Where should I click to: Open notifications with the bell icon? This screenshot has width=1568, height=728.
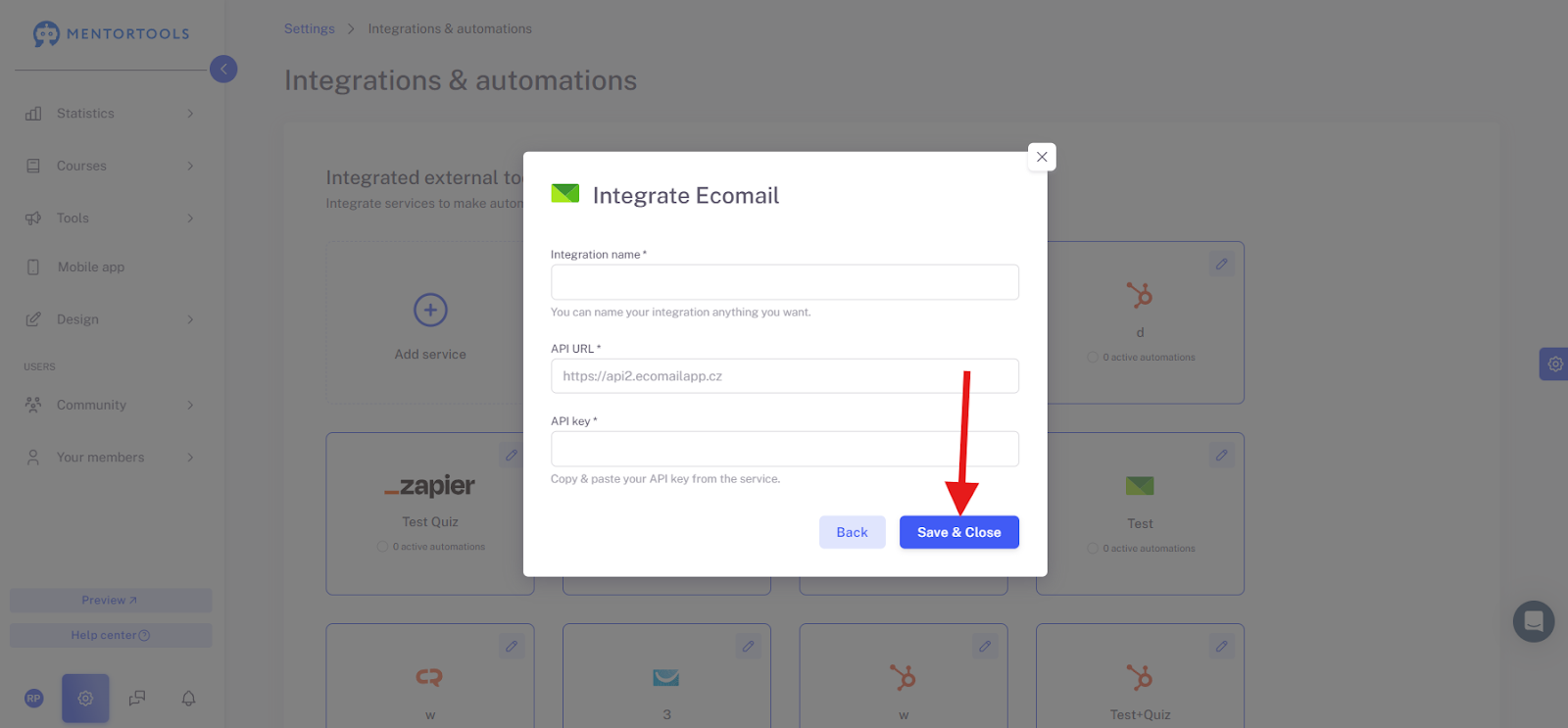(x=188, y=699)
